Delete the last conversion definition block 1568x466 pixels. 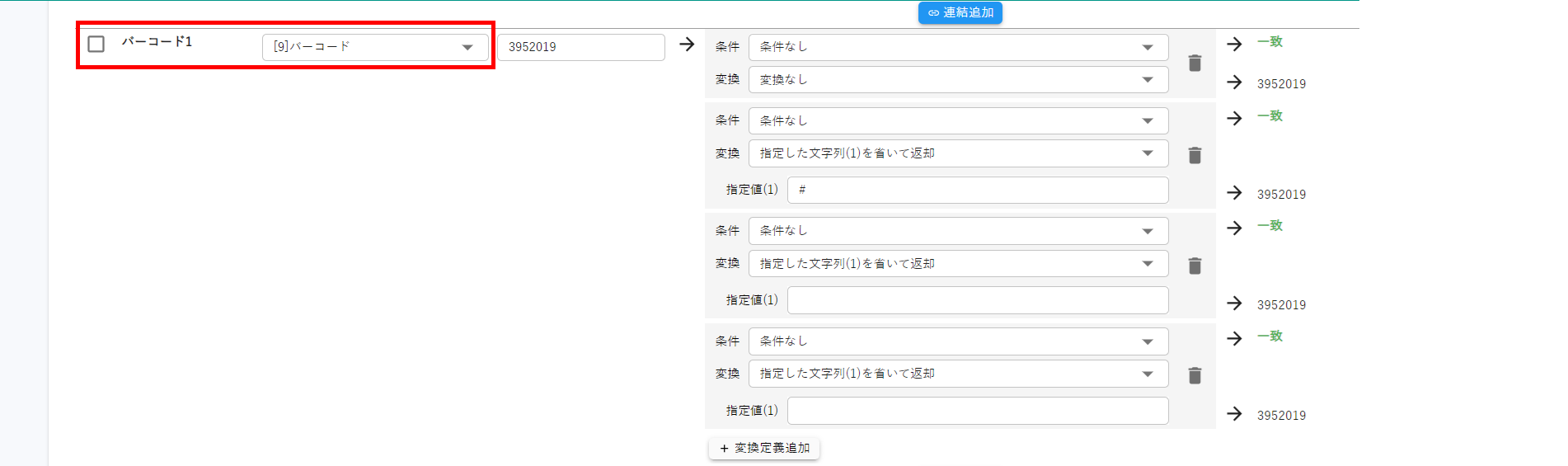pos(1195,375)
